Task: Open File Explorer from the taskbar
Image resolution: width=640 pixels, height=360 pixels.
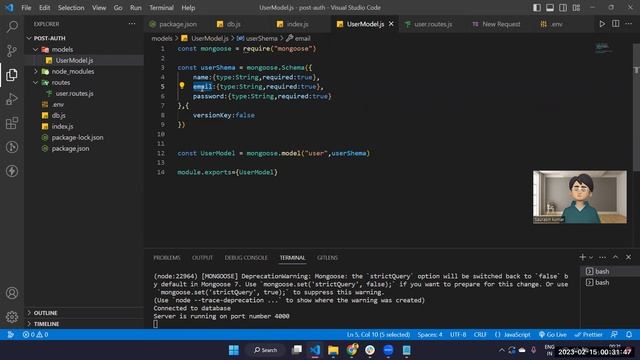Action: coord(333,350)
